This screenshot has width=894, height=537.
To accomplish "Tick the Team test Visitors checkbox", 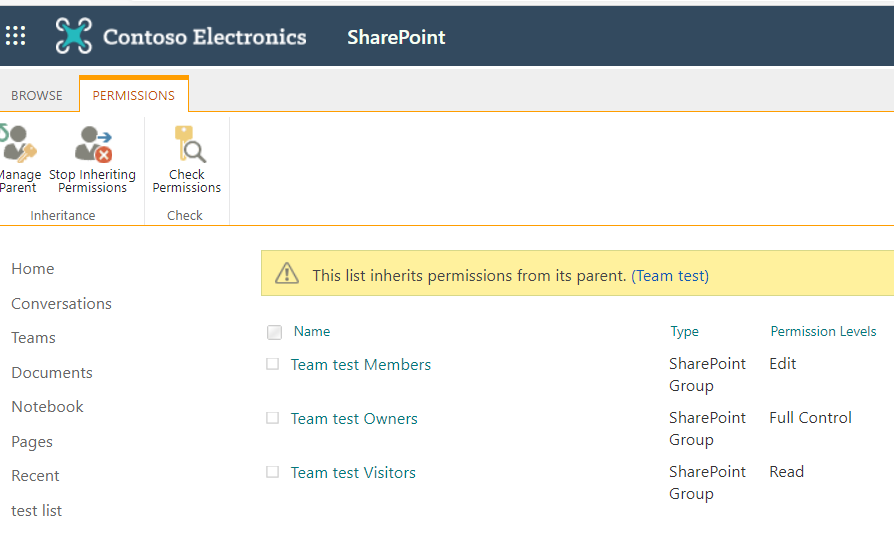I will click(272, 473).
